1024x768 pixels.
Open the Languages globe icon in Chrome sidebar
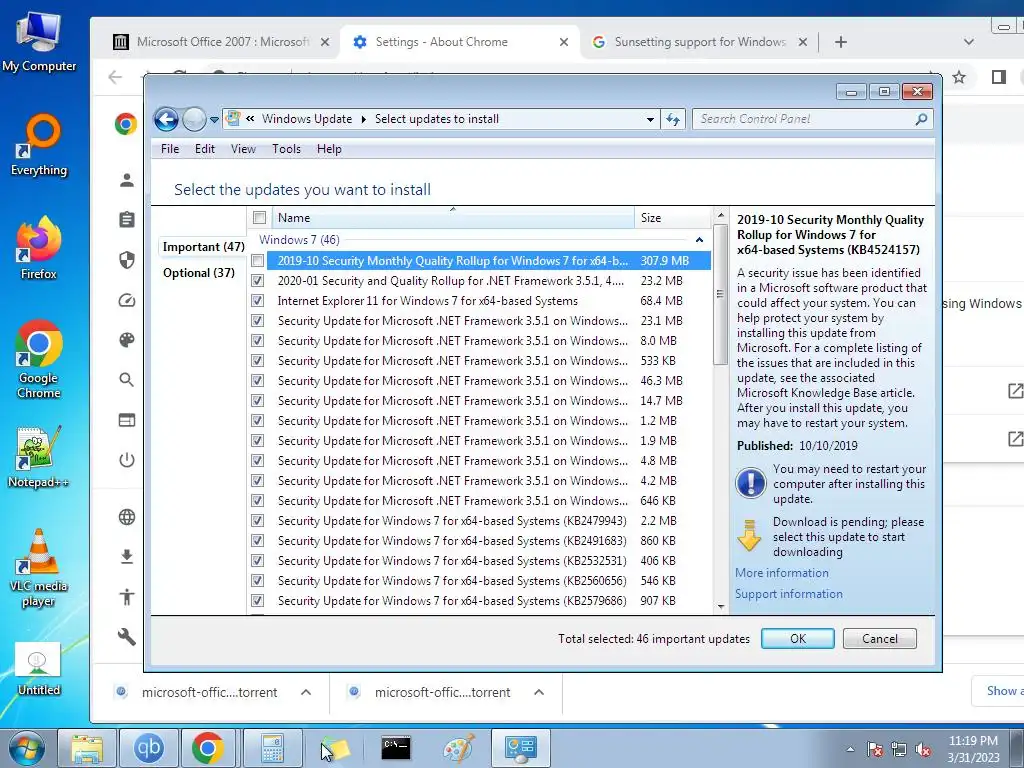(127, 517)
